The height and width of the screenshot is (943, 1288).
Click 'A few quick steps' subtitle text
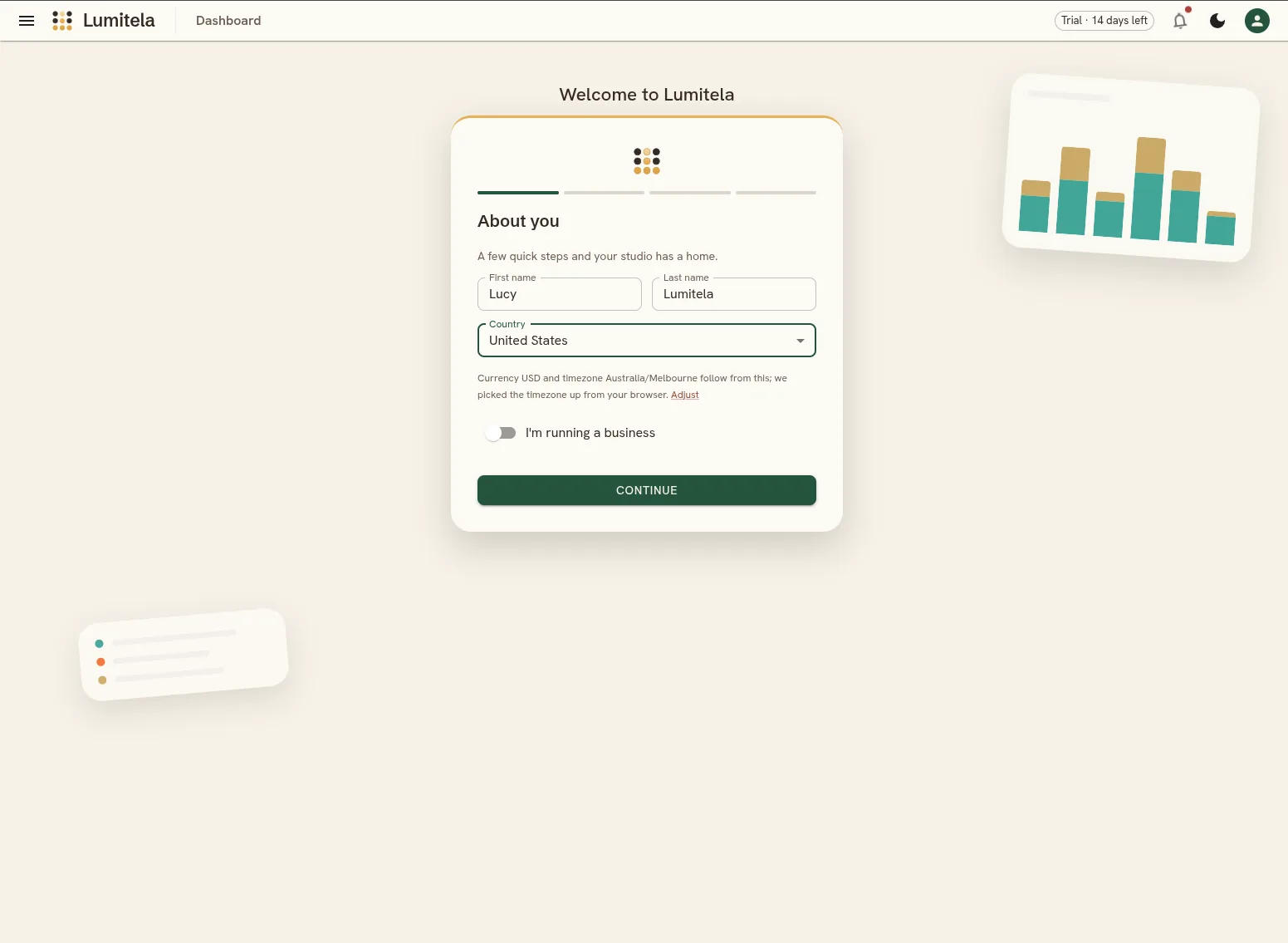pos(598,256)
